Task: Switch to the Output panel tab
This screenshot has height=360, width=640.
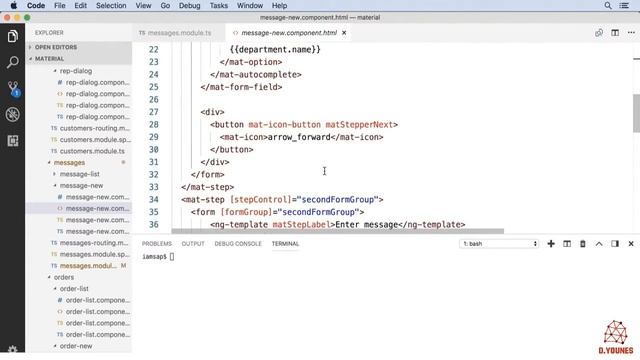Action: (193, 244)
